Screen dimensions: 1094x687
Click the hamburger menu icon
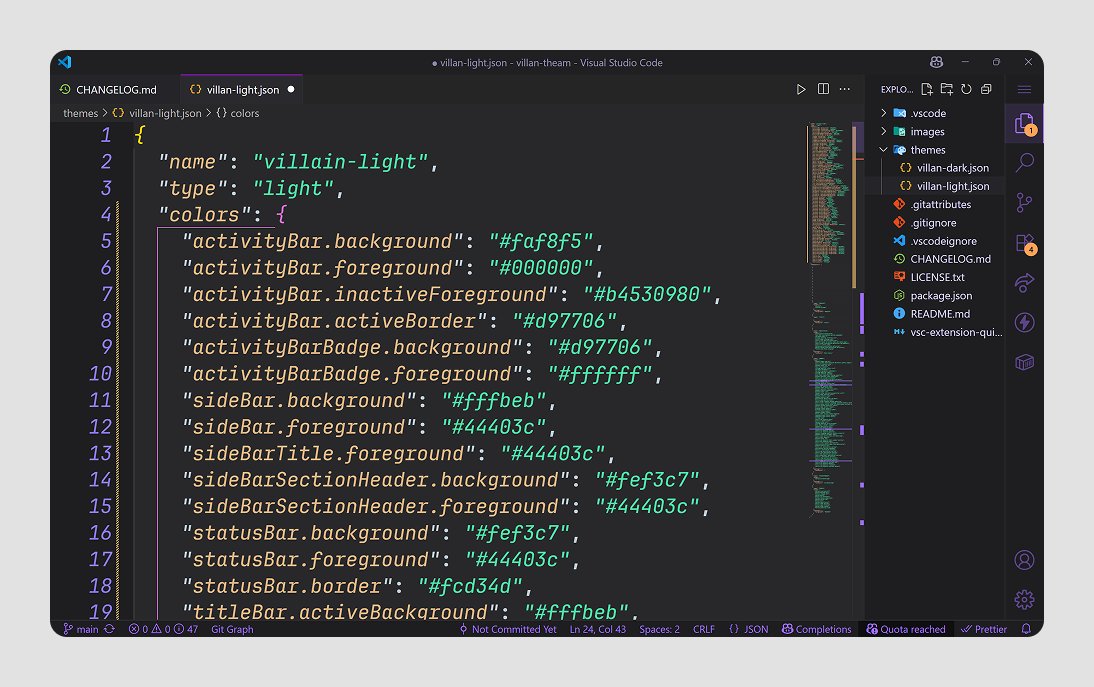[1024, 89]
